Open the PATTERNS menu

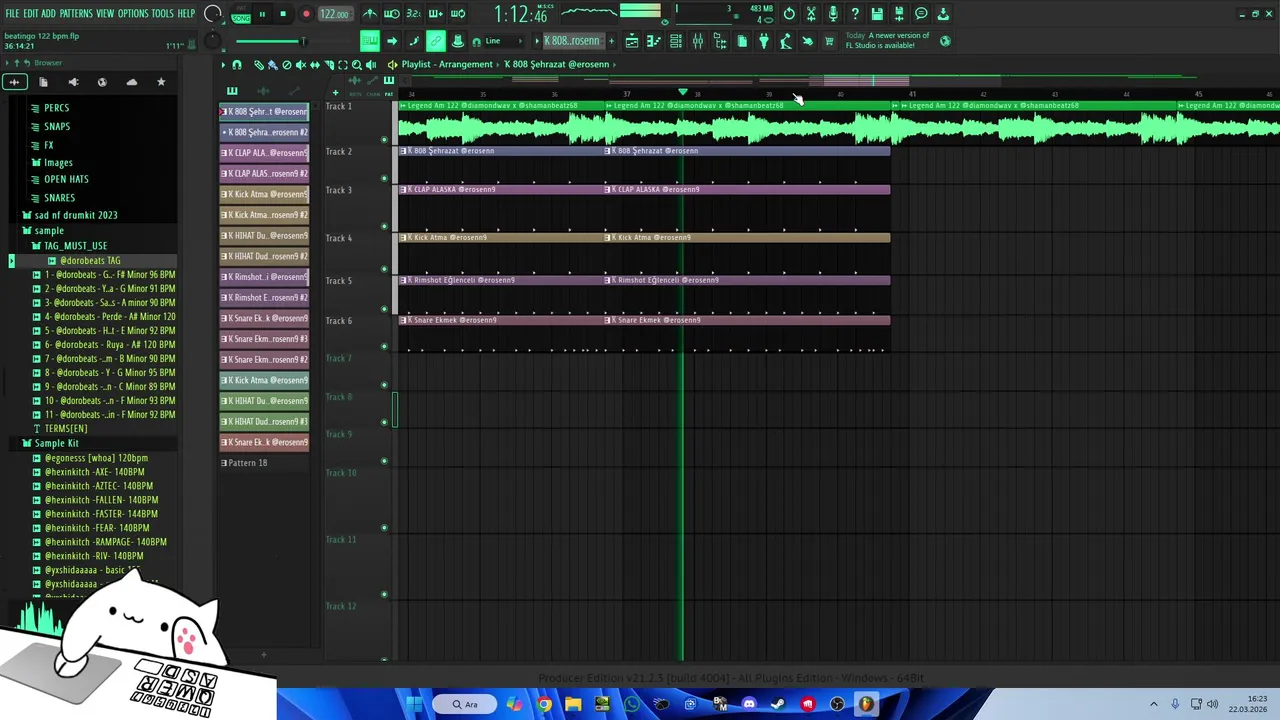76,13
